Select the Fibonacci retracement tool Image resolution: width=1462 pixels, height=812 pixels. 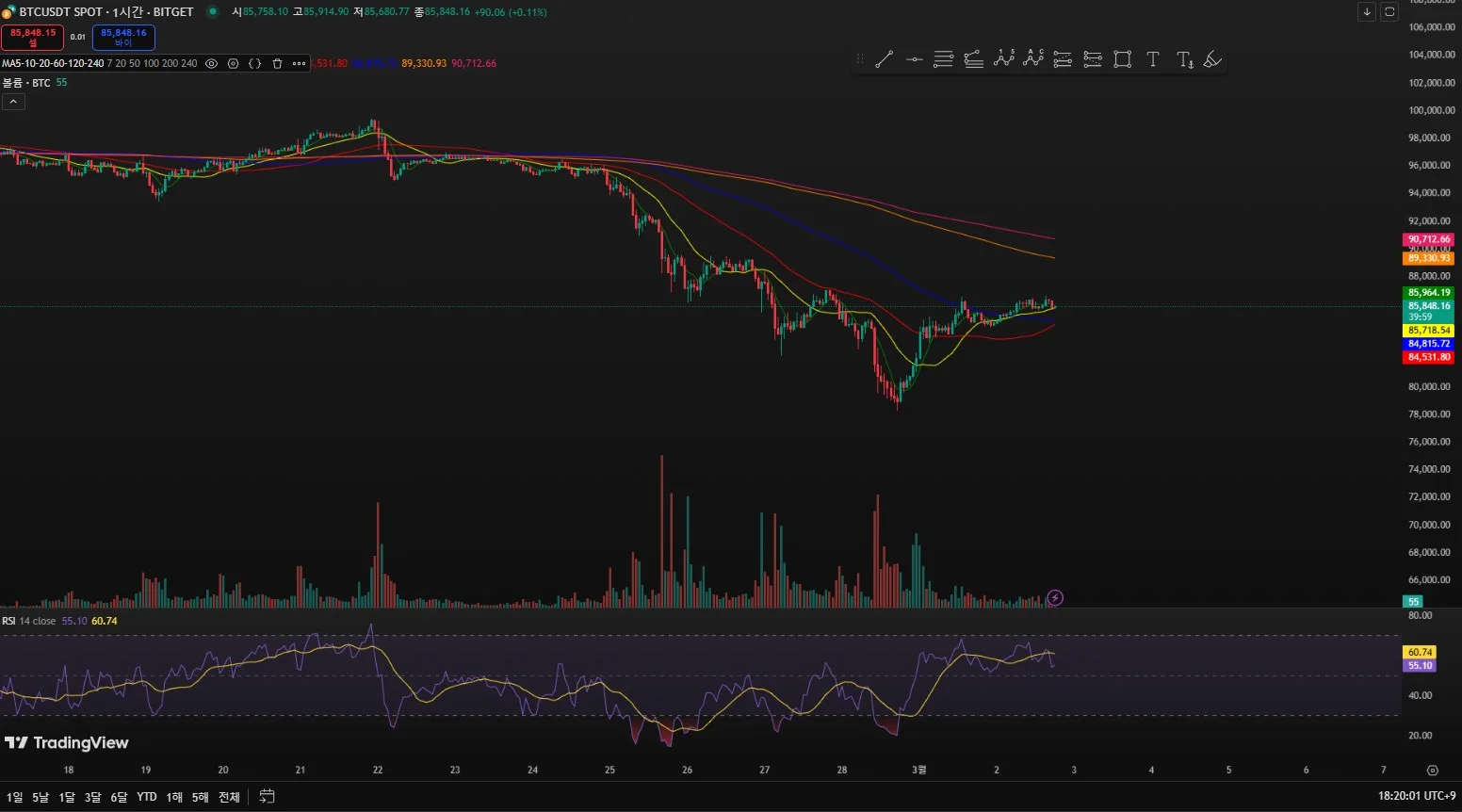[943, 59]
